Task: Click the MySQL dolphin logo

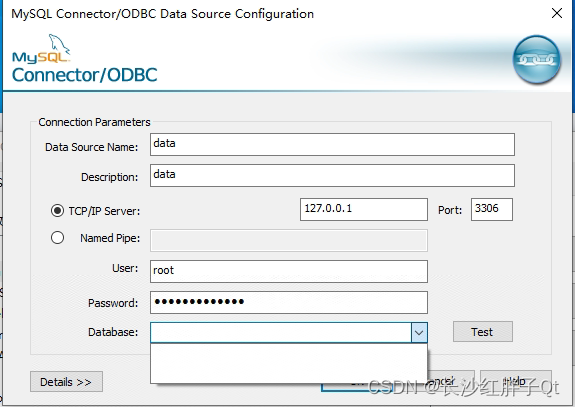Action: 41,49
